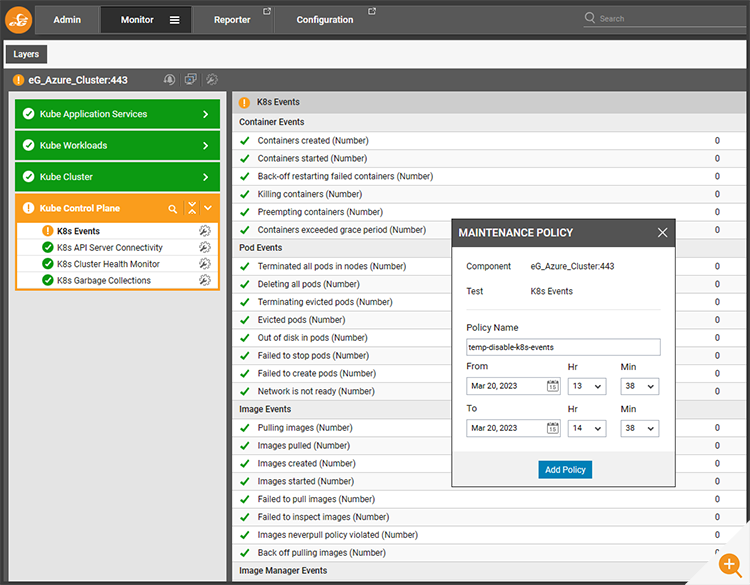Click the status icon of K8s Garbage Collections
750x585 pixels.
pyautogui.click(x=48, y=280)
